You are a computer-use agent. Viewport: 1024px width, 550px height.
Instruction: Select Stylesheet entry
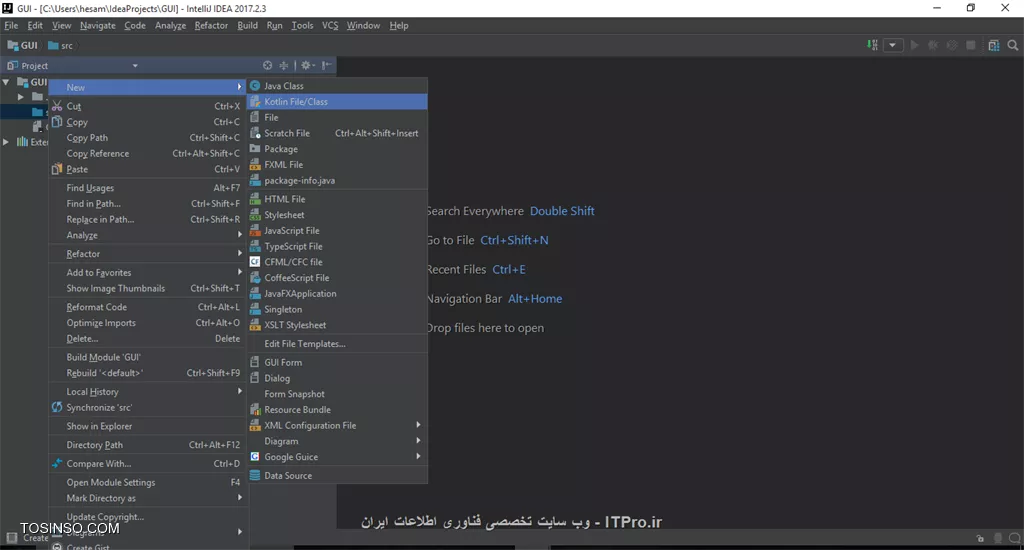(337, 215)
